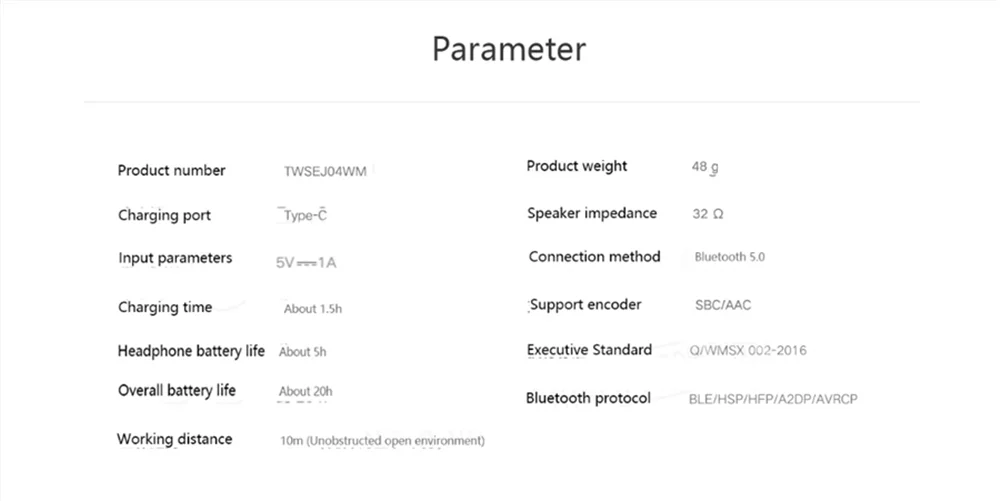1000x501 pixels.
Task: Select the Bluetooth 5.0 value
Action: (730, 257)
